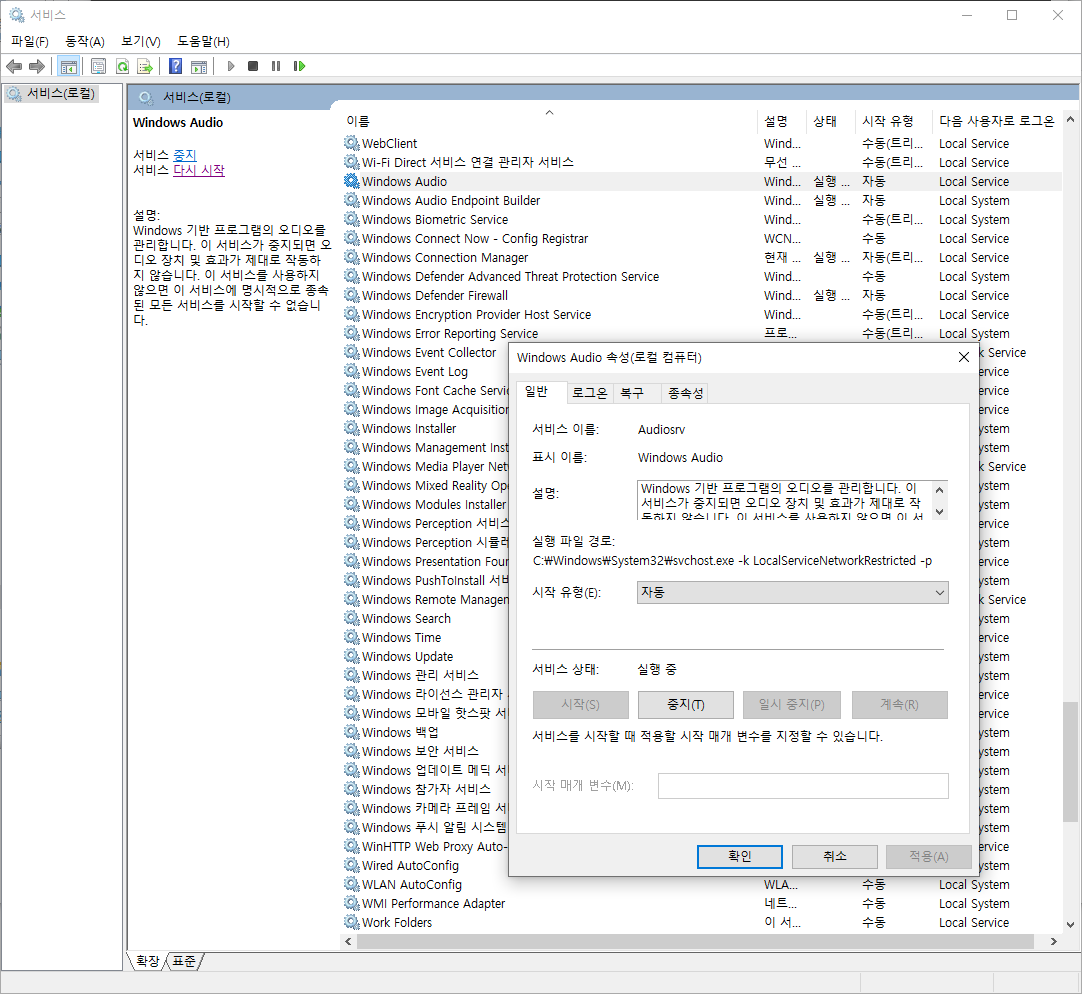Open the 도움말(H) menu
The image size is (1082, 994).
[204, 41]
